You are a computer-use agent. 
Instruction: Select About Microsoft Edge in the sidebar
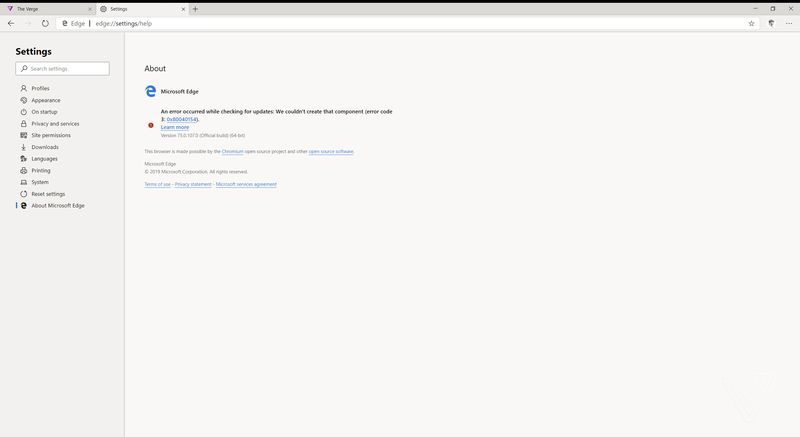(58, 205)
